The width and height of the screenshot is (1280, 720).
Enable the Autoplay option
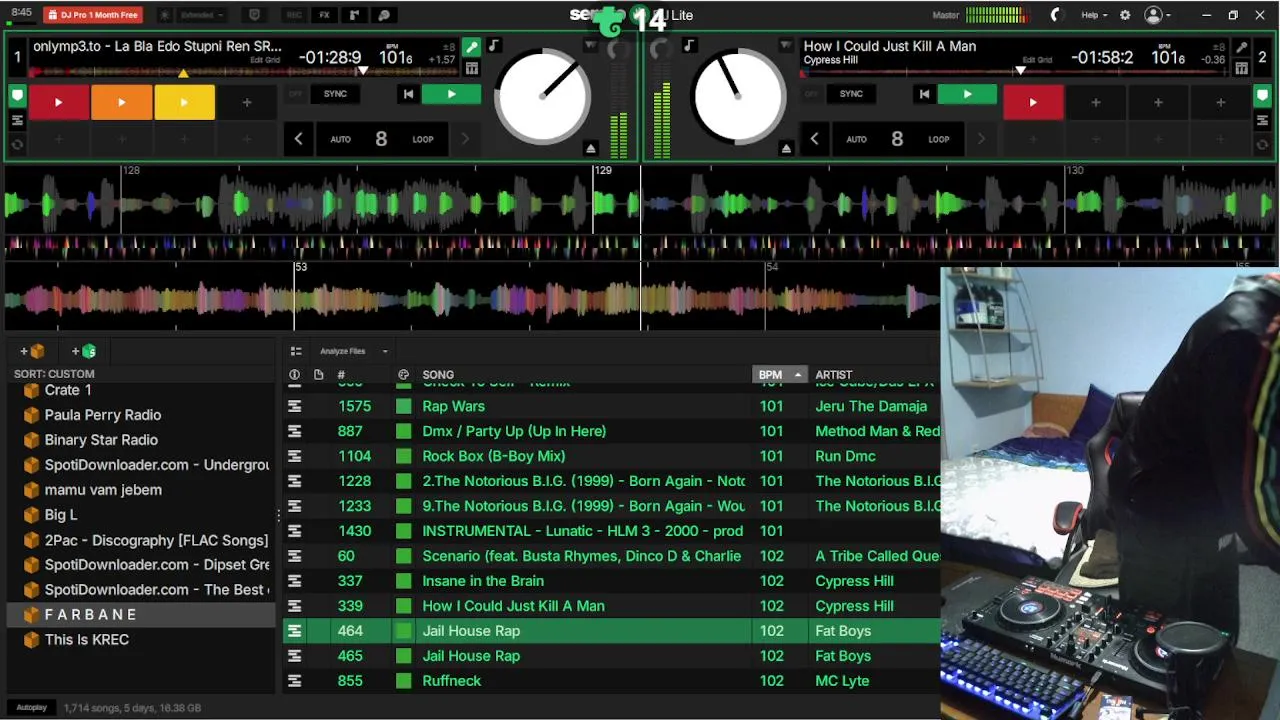click(x=31, y=707)
